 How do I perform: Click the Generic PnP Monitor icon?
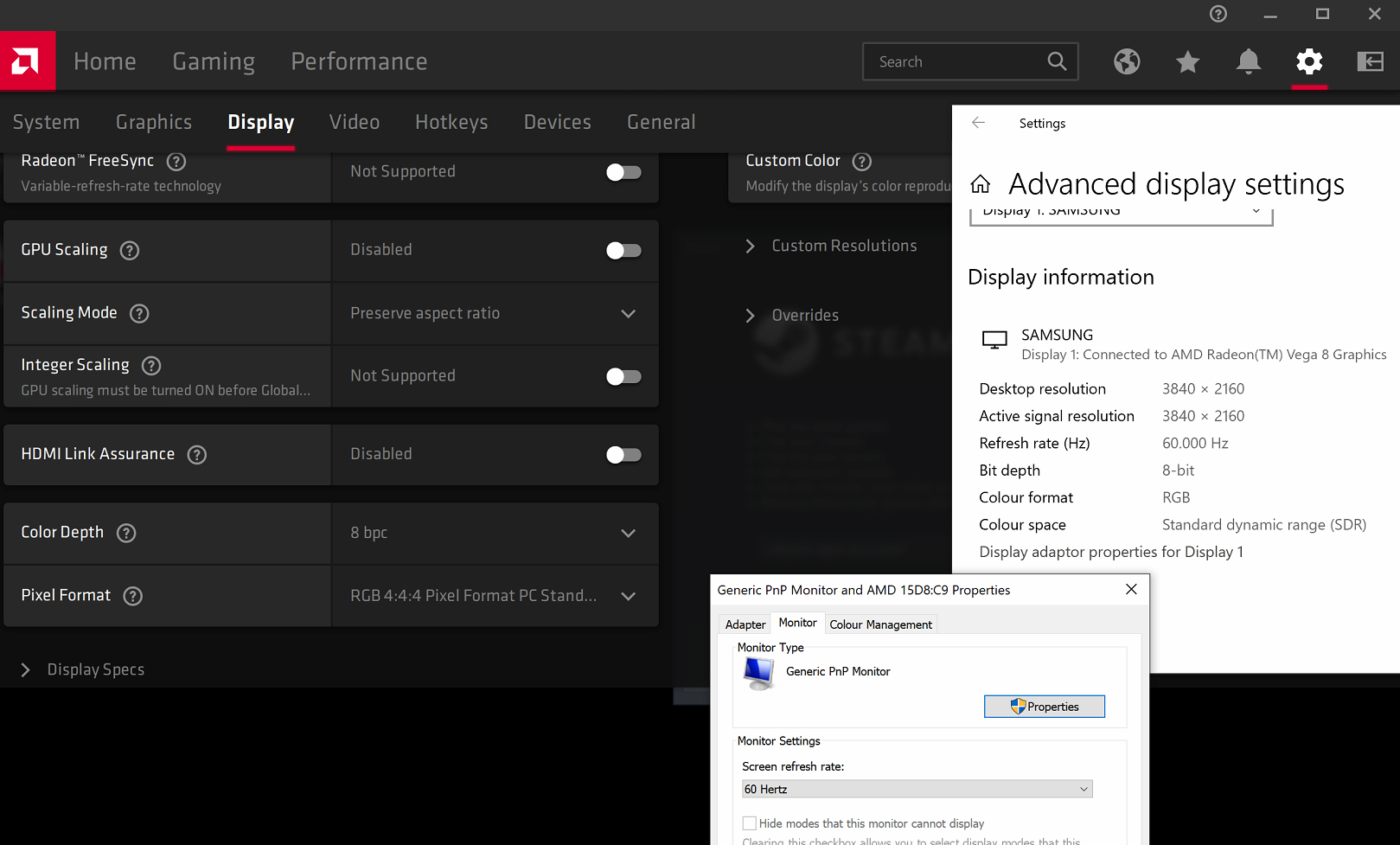coord(759,673)
